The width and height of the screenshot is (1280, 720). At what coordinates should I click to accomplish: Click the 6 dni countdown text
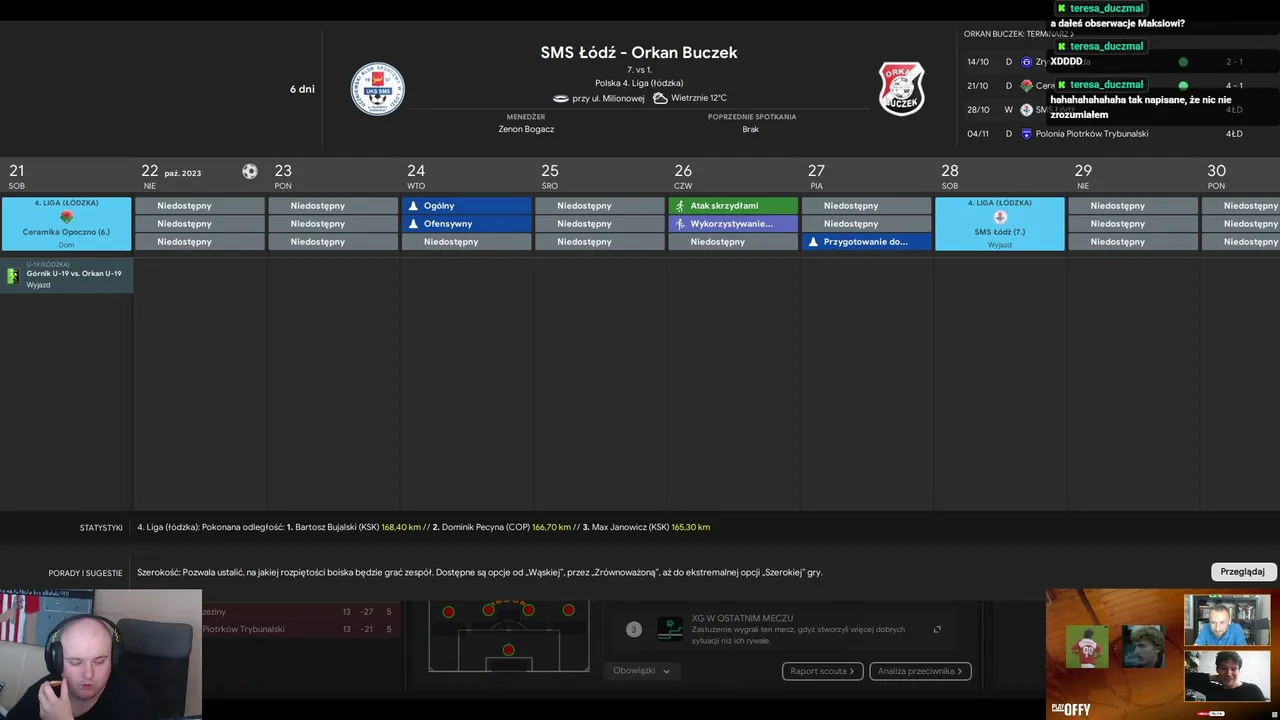[302, 89]
